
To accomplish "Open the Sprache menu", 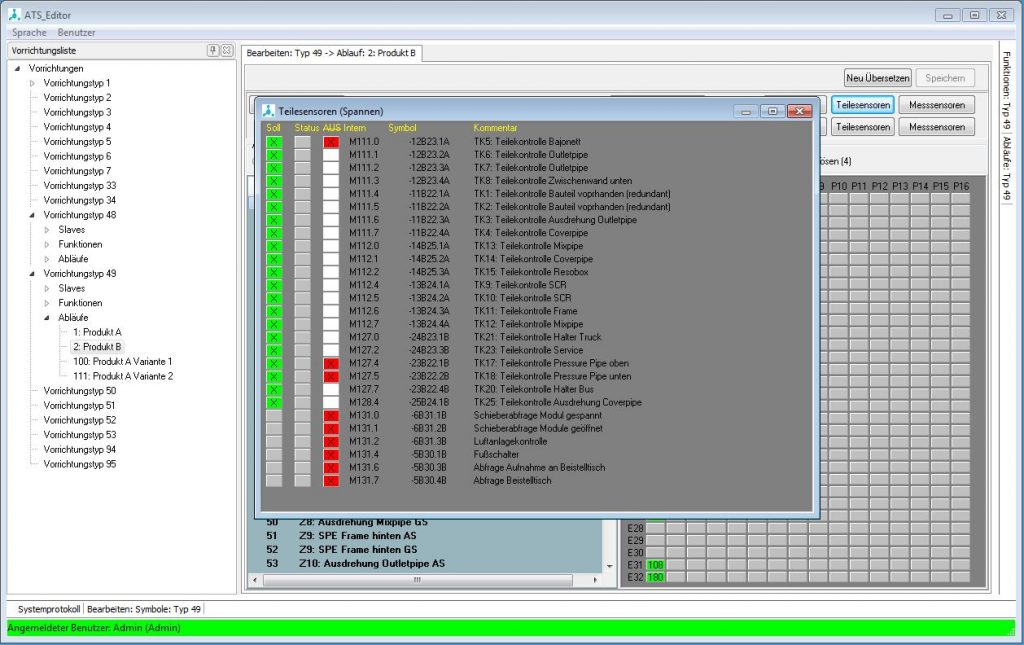I will 29,33.
